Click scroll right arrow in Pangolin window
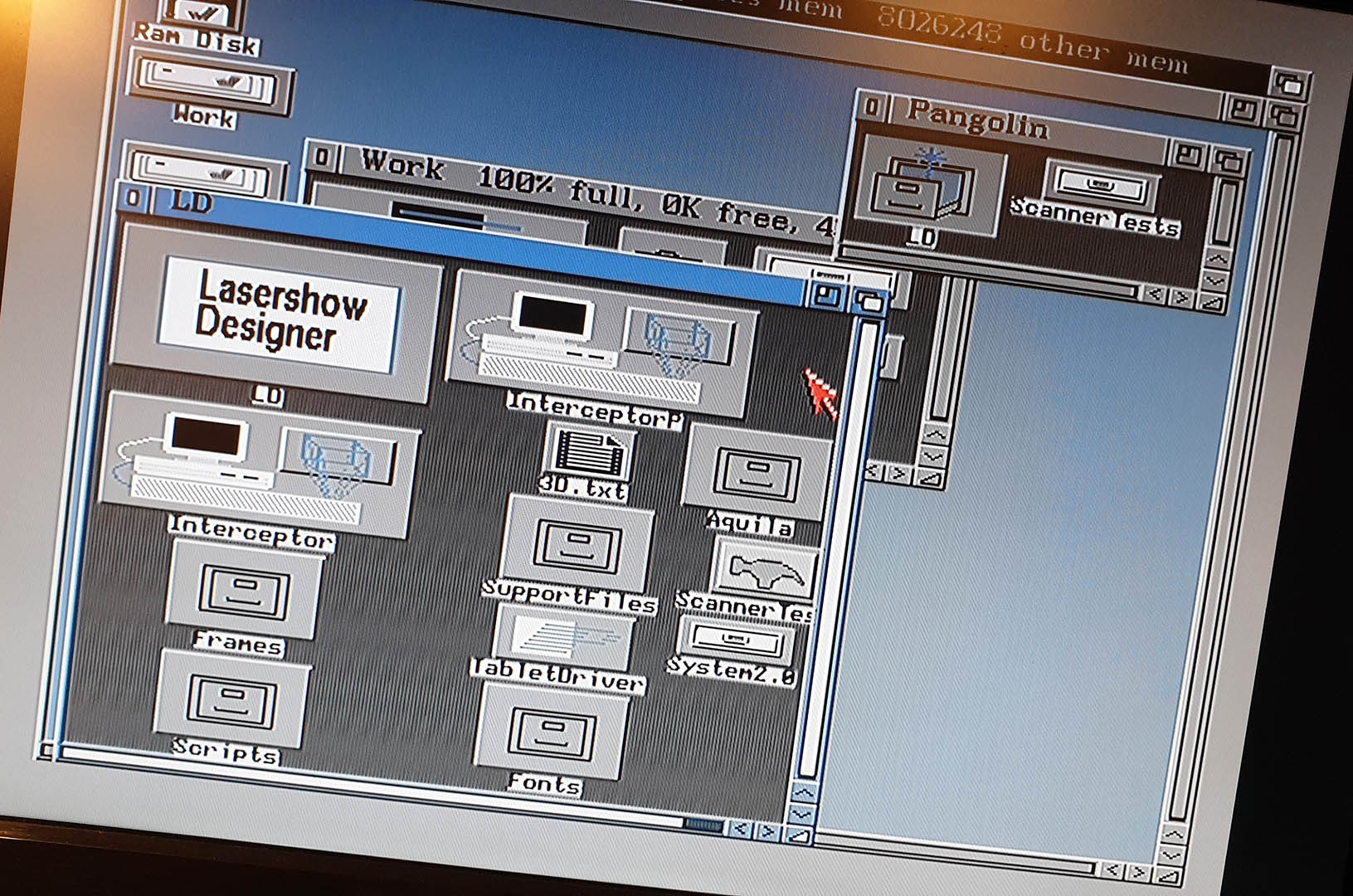This screenshot has height=896, width=1353. coord(1181,297)
